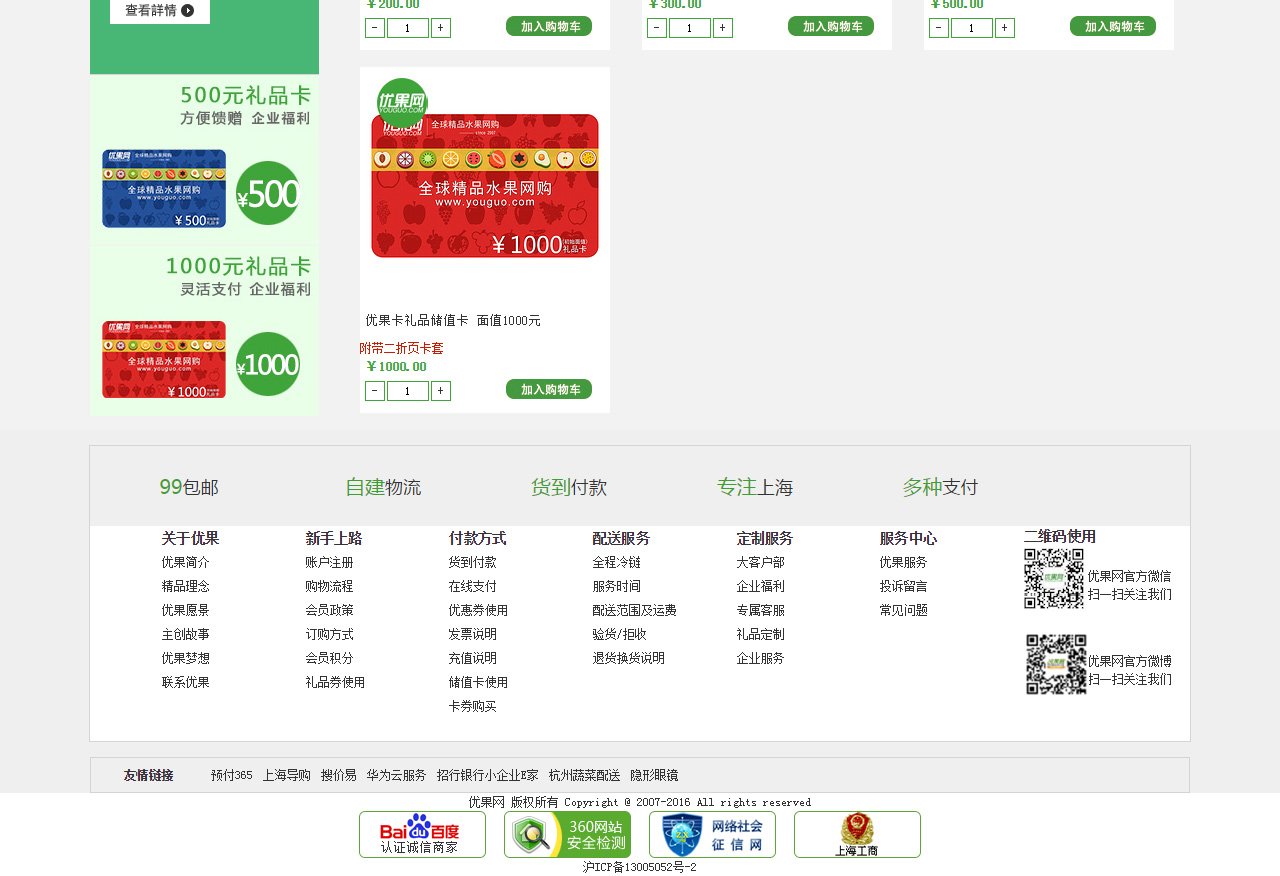Click the network social credit badge
Image resolution: width=1280 pixels, height=876 pixels.
(x=712, y=834)
